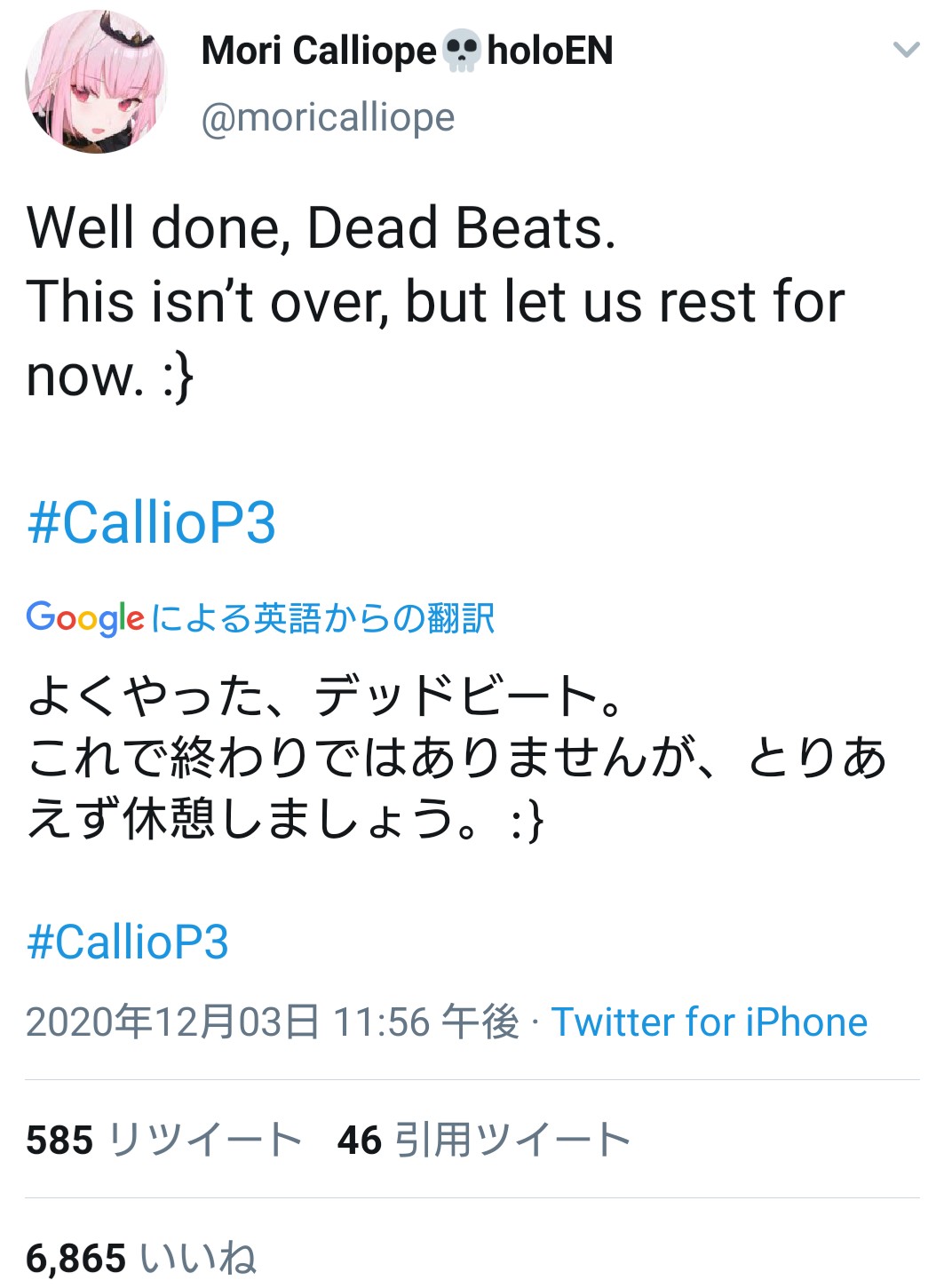View the 46 引用ツイート quote tweets
The image size is (952, 1288).
pos(484,1140)
